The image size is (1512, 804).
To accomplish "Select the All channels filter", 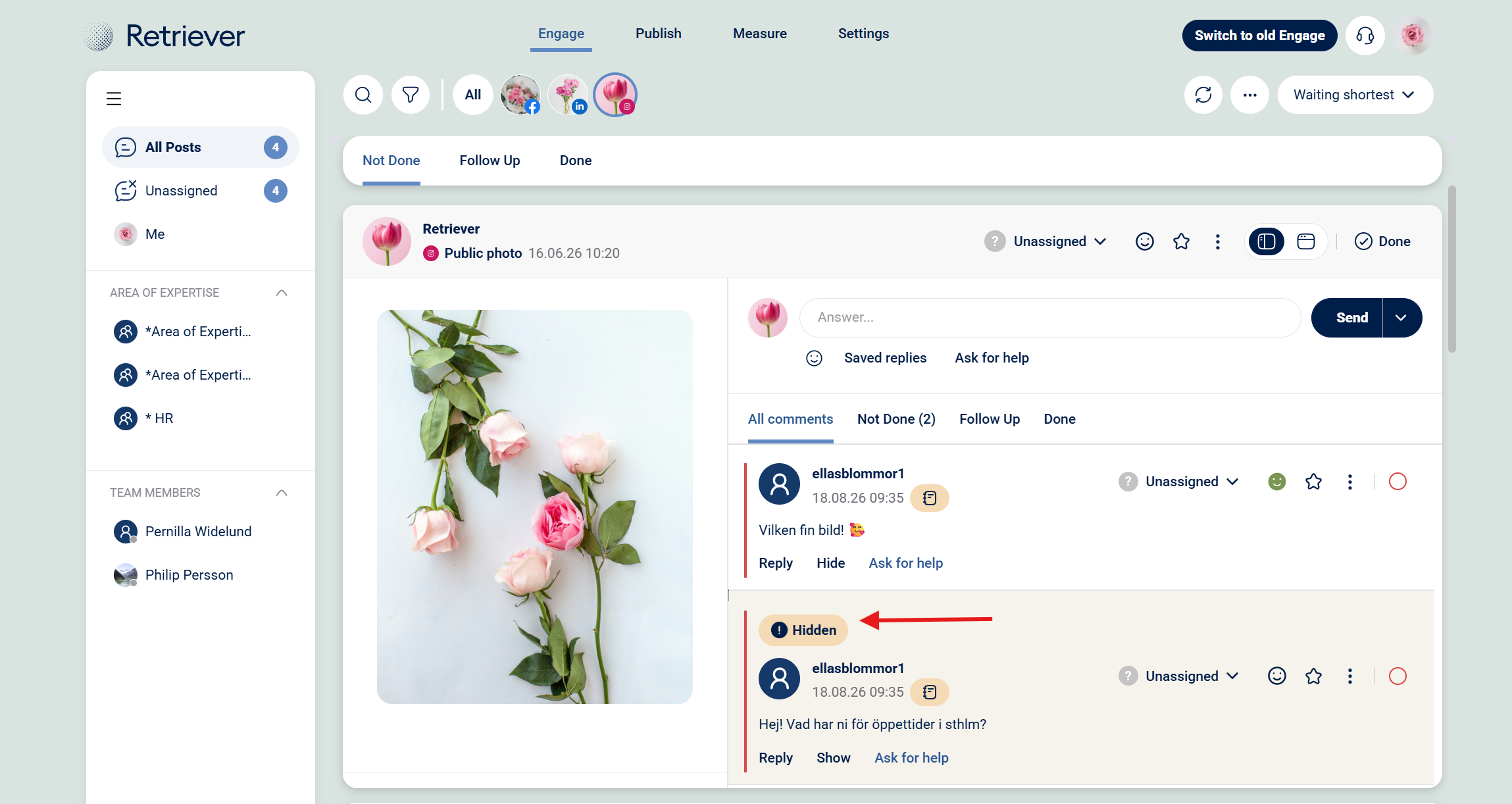I will [473, 95].
